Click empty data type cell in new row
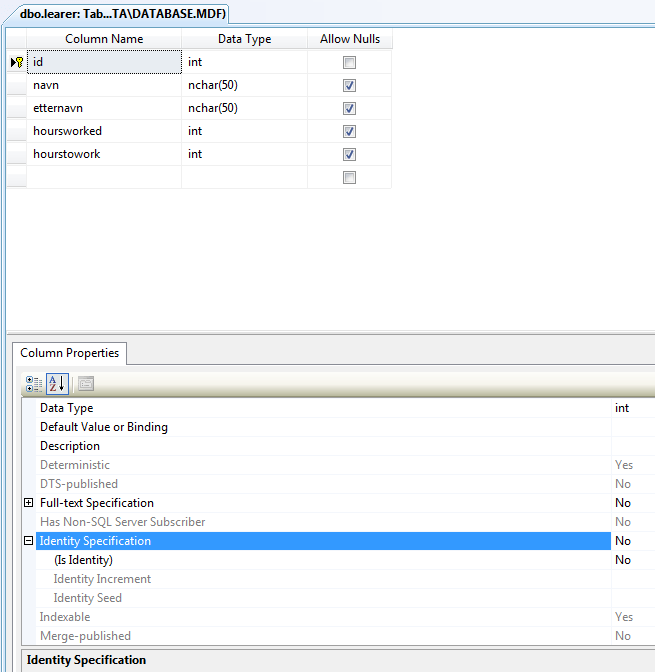The width and height of the screenshot is (655, 672). tap(244, 177)
